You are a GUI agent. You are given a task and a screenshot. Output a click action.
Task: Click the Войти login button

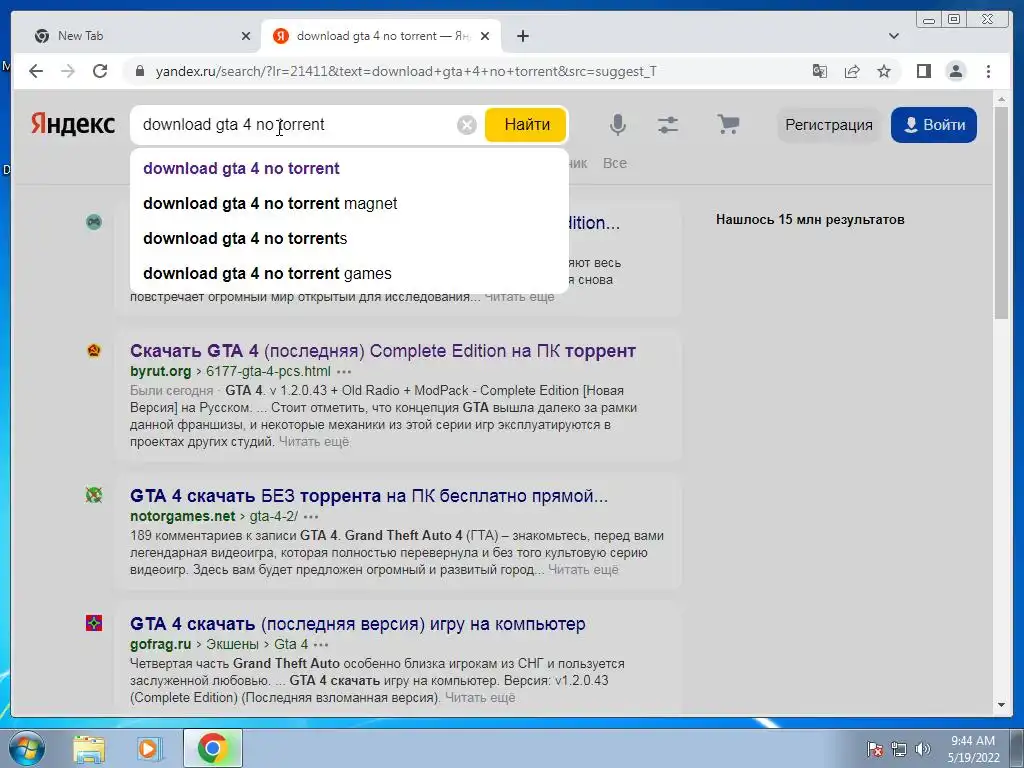(x=934, y=125)
